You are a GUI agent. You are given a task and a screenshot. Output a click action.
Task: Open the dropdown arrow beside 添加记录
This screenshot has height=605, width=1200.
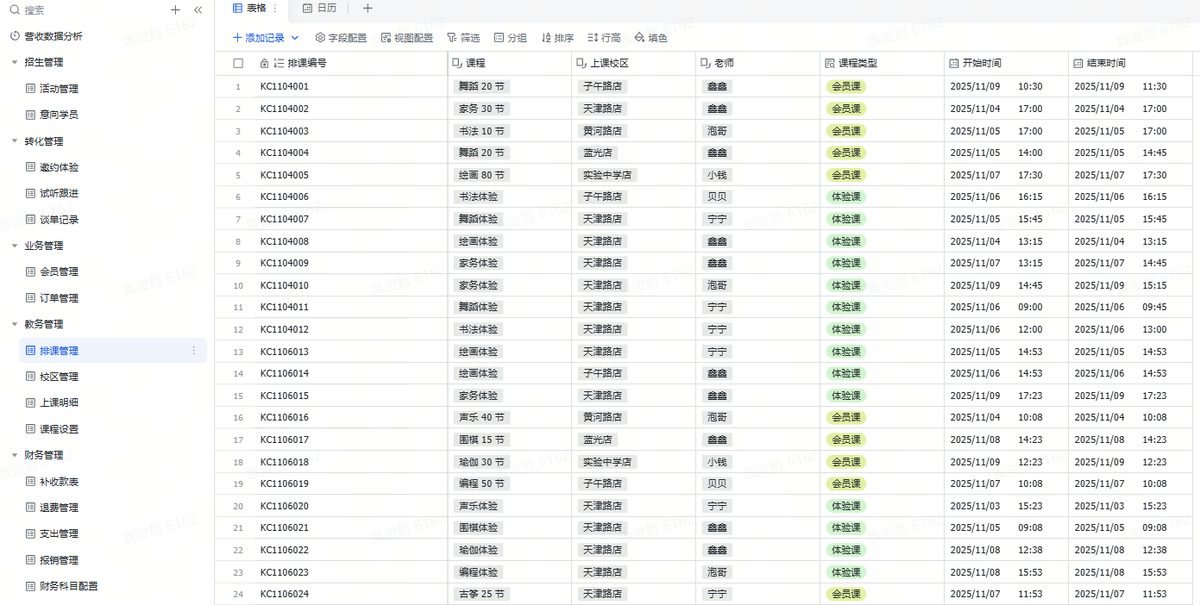[294, 38]
